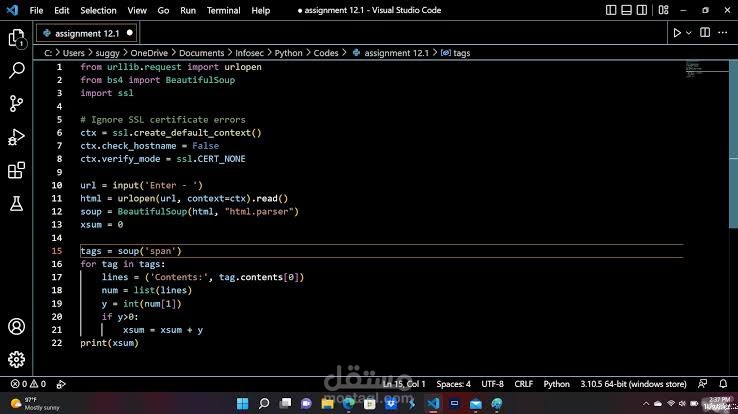
Task: Open the Accounts menu in the activity bar
Action: pyautogui.click(x=16, y=326)
